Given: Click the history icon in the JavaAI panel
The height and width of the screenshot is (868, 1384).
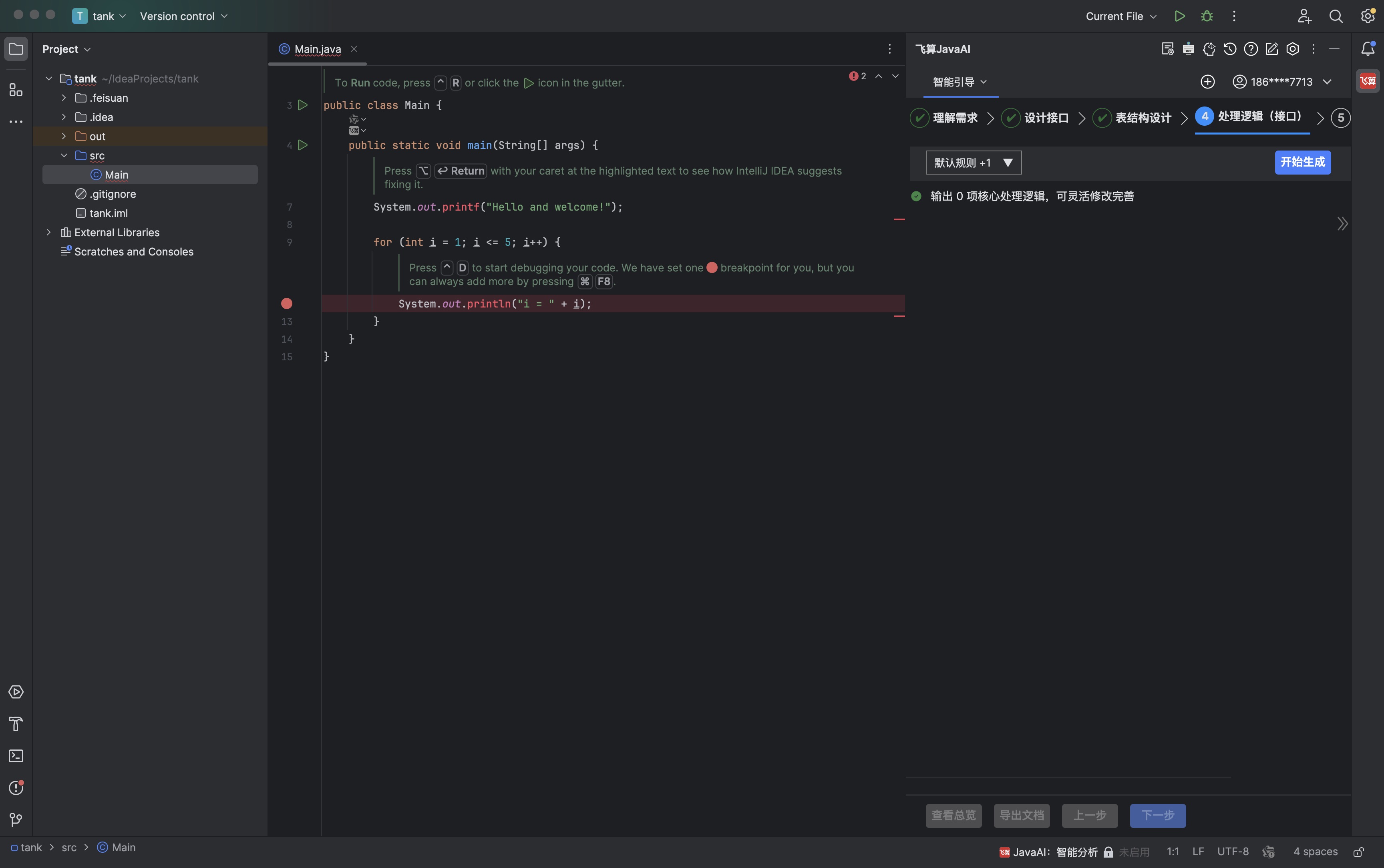Looking at the screenshot, I should click(1229, 49).
